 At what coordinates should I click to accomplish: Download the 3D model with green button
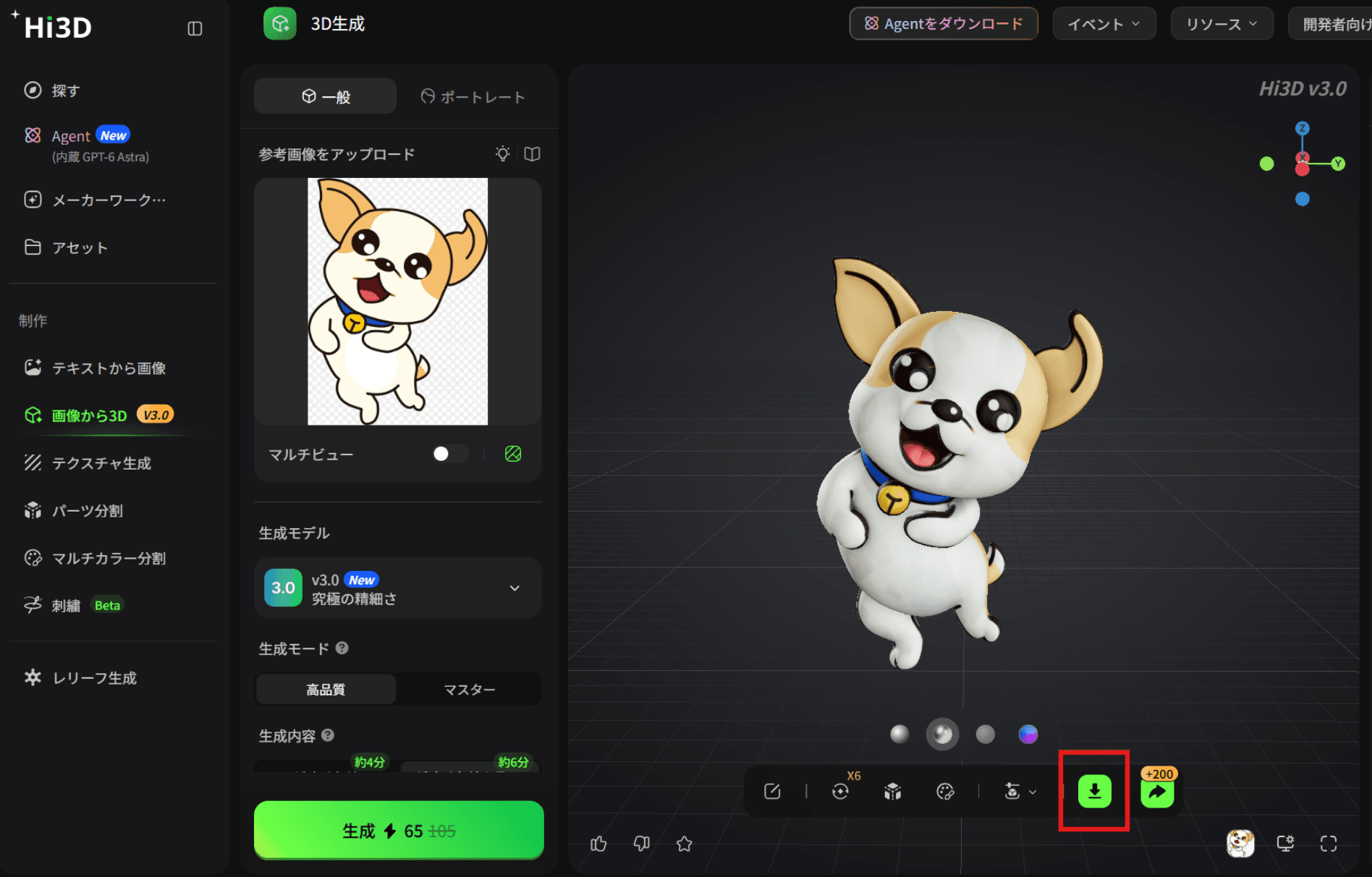(x=1095, y=792)
